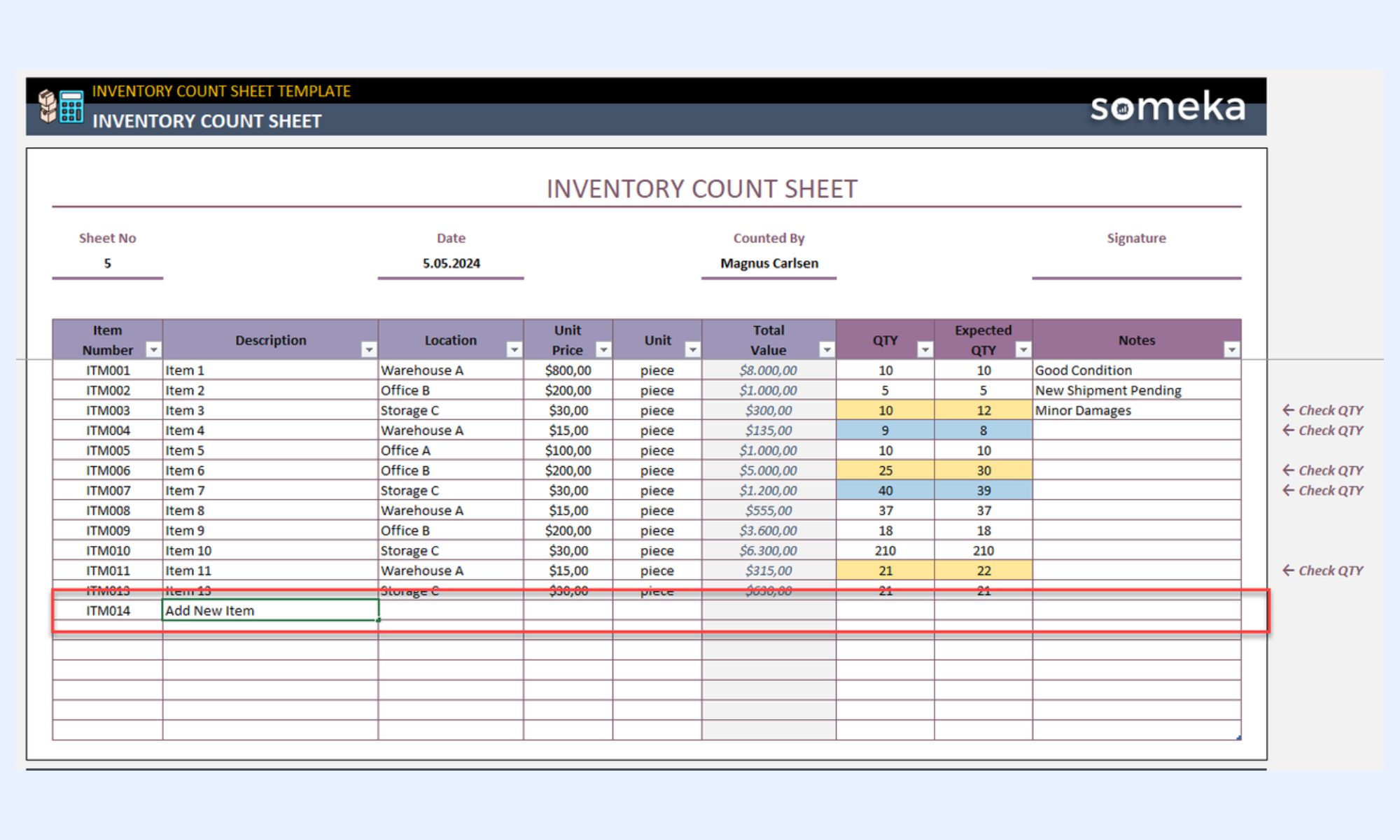Select the empty Location cell for ITM014
The image size is (1400, 840).
[x=451, y=610]
